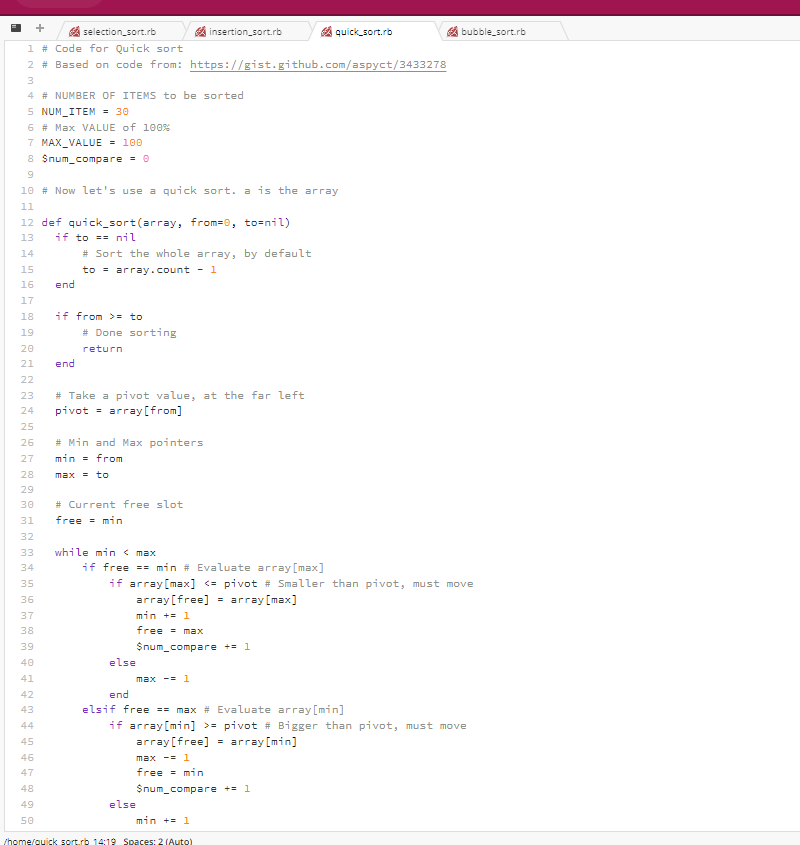Click line number 33 in the gutter
800x845 pixels.
pyautogui.click(x=27, y=552)
